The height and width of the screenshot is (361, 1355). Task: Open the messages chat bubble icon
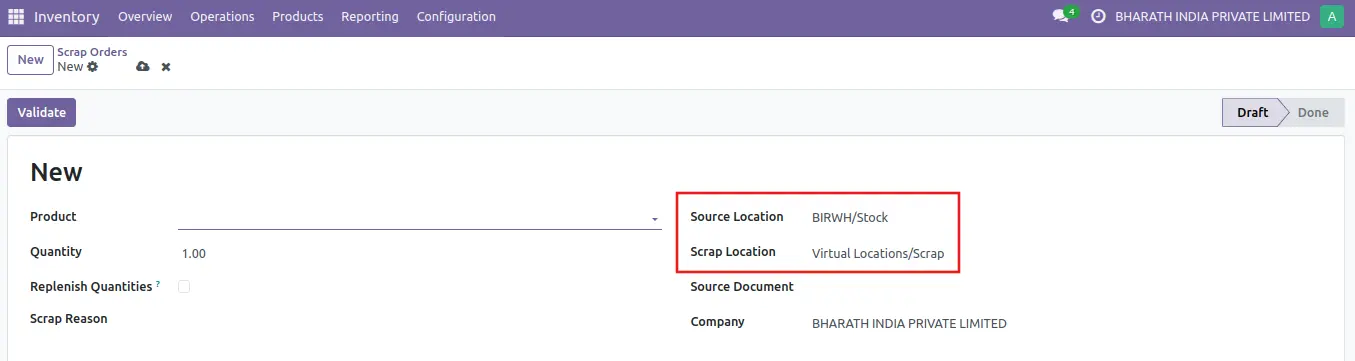coord(1061,17)
